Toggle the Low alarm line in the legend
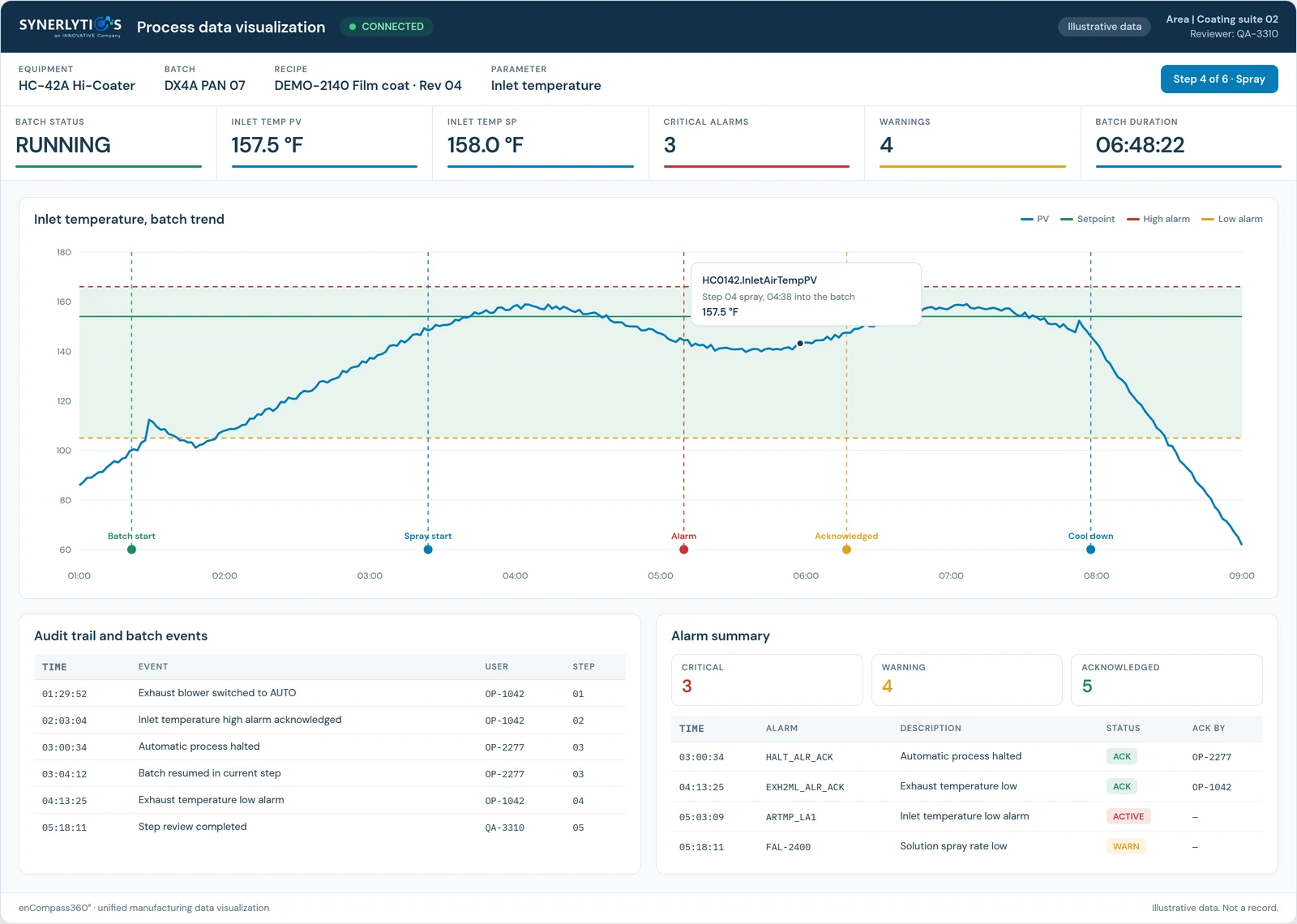This screenshot has width=1297, height=924. (1231, 219)
